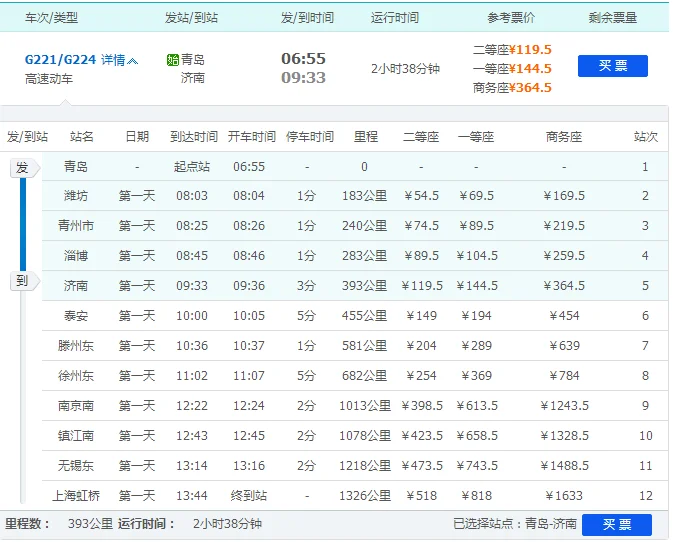This screenshot has width=679, height=542.
Task: Select the 上海虹桥 terminal station
Action: pos(76,496)
